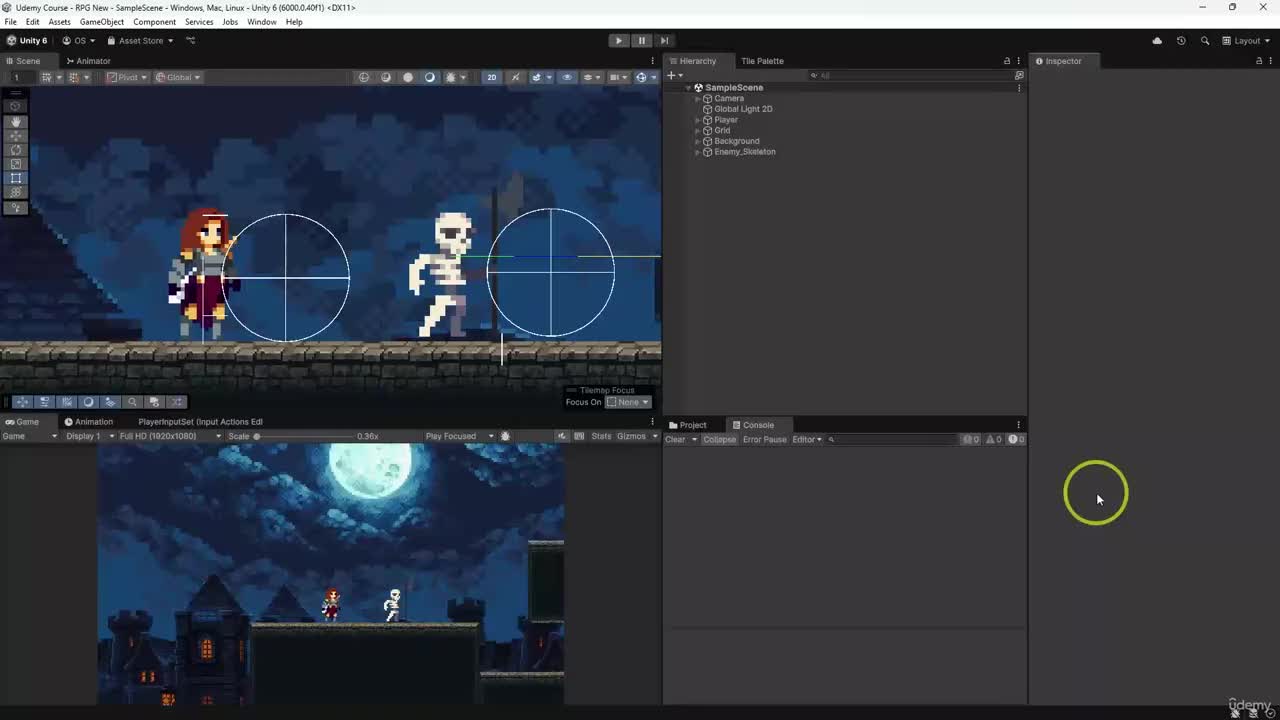
Task: Select the Hand view tool in Scene
Action: 16,121
